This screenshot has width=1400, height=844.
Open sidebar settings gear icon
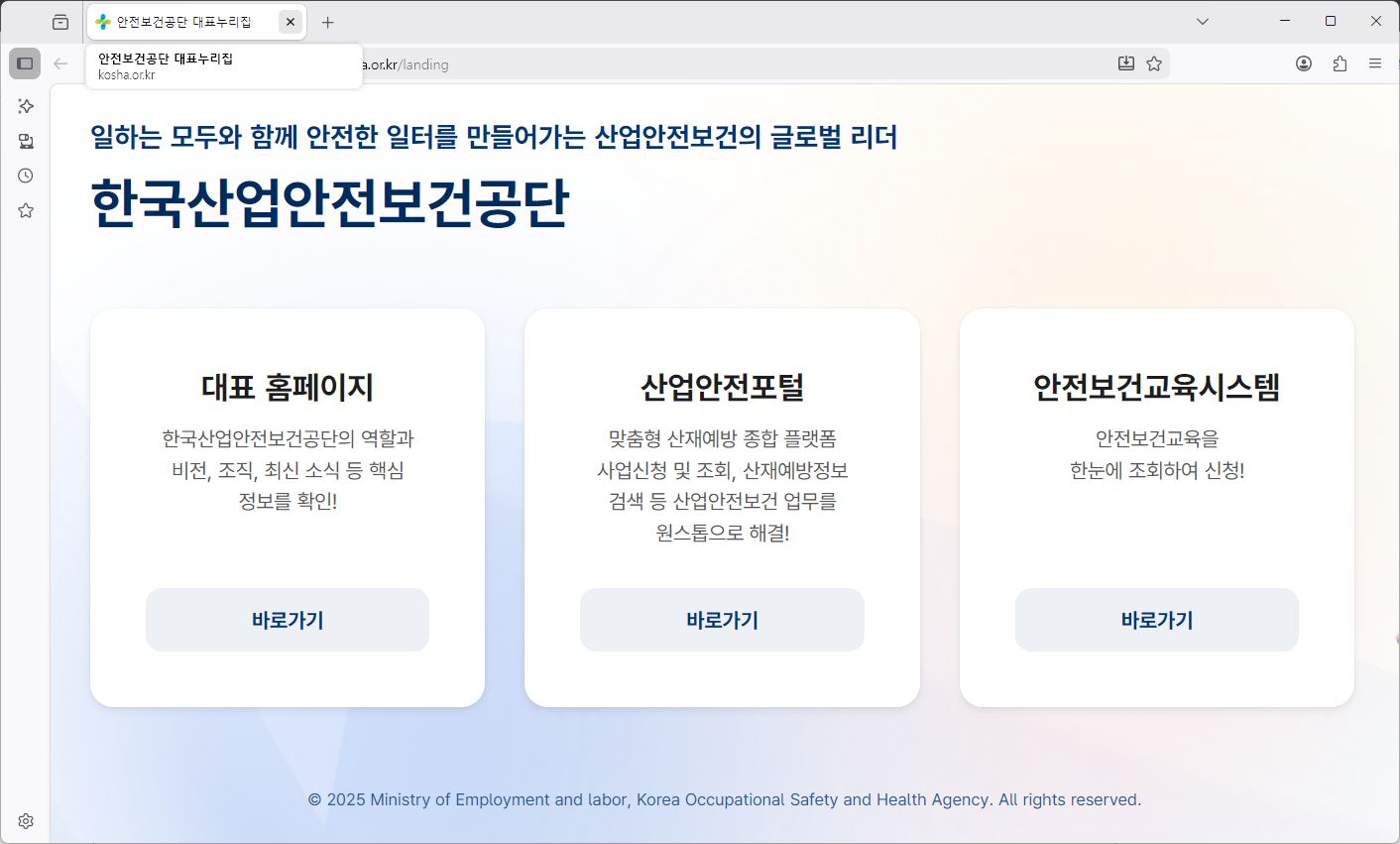(26, 821)
